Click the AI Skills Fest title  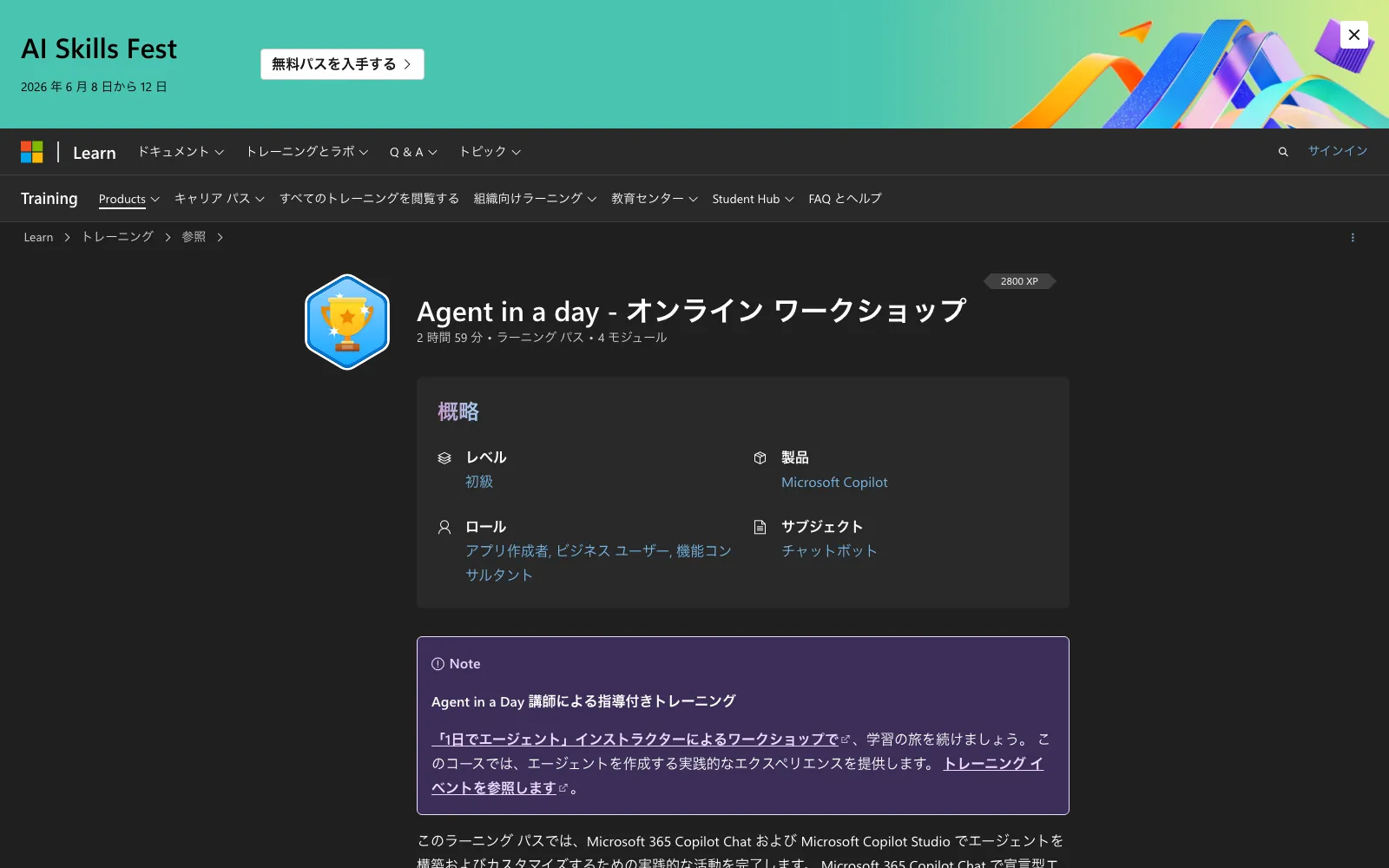tap(99, 49)
